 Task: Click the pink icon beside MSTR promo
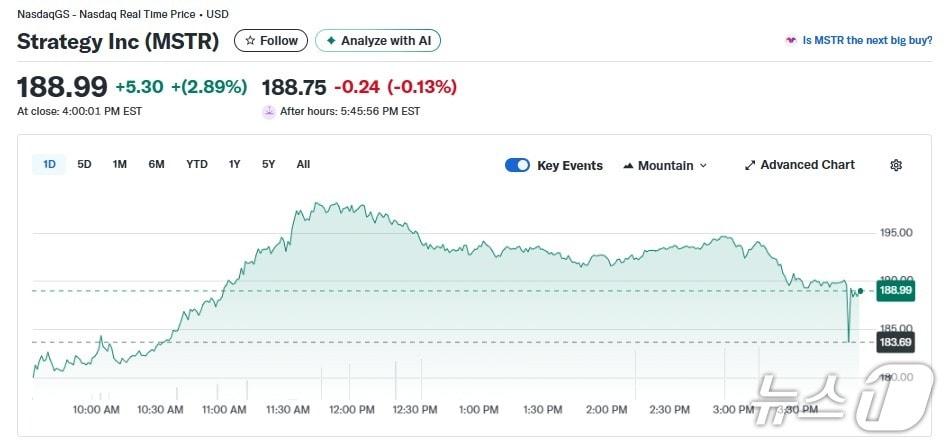pyautogui.click(x=791, y=41)
